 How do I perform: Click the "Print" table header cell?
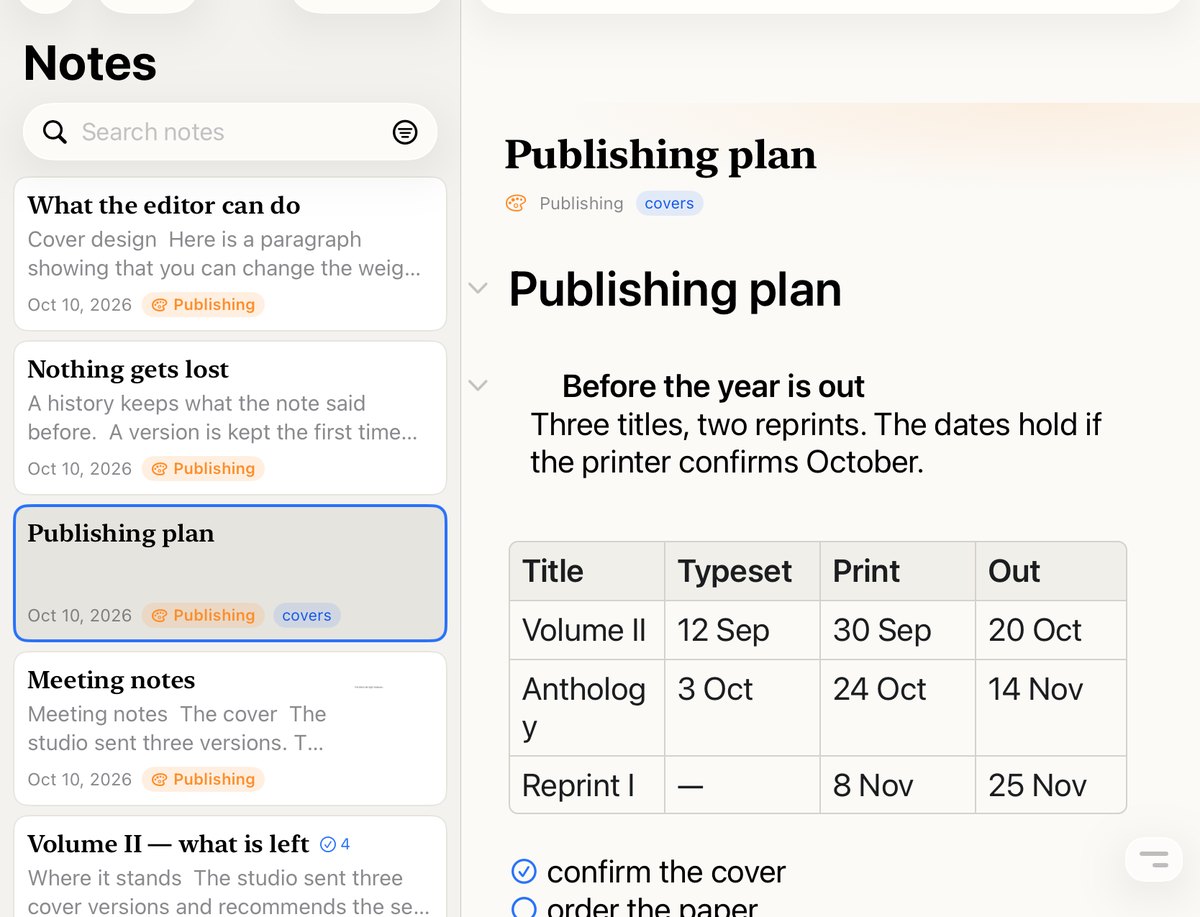click(x=898, y=571)
